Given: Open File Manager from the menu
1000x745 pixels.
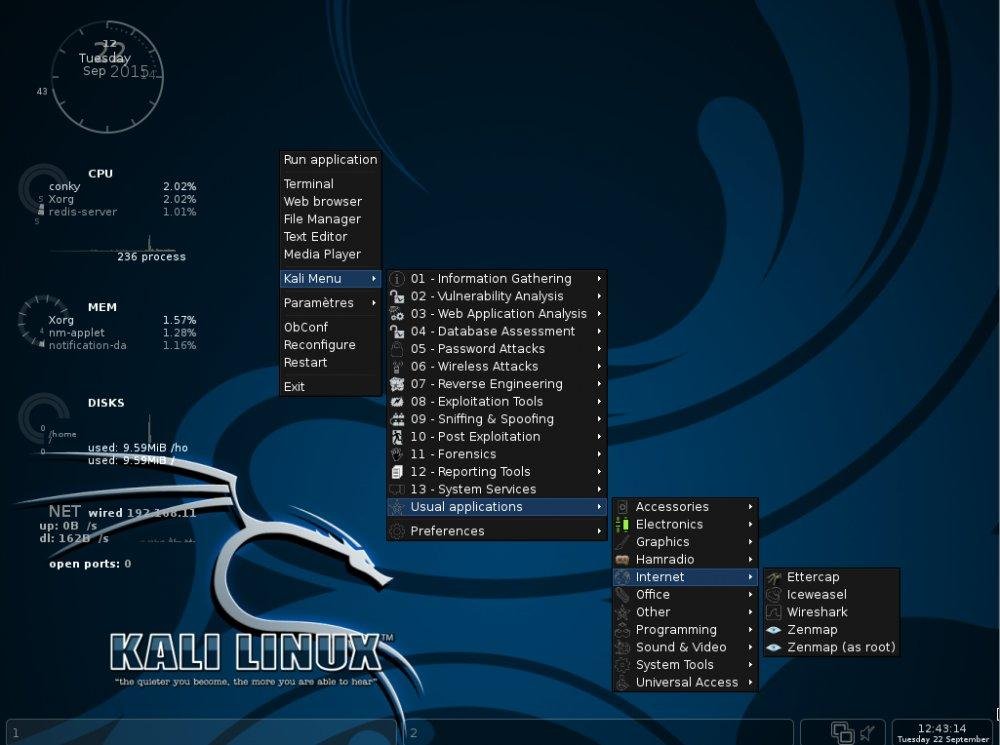Looking at the screenshot, I should pos(330,219).
